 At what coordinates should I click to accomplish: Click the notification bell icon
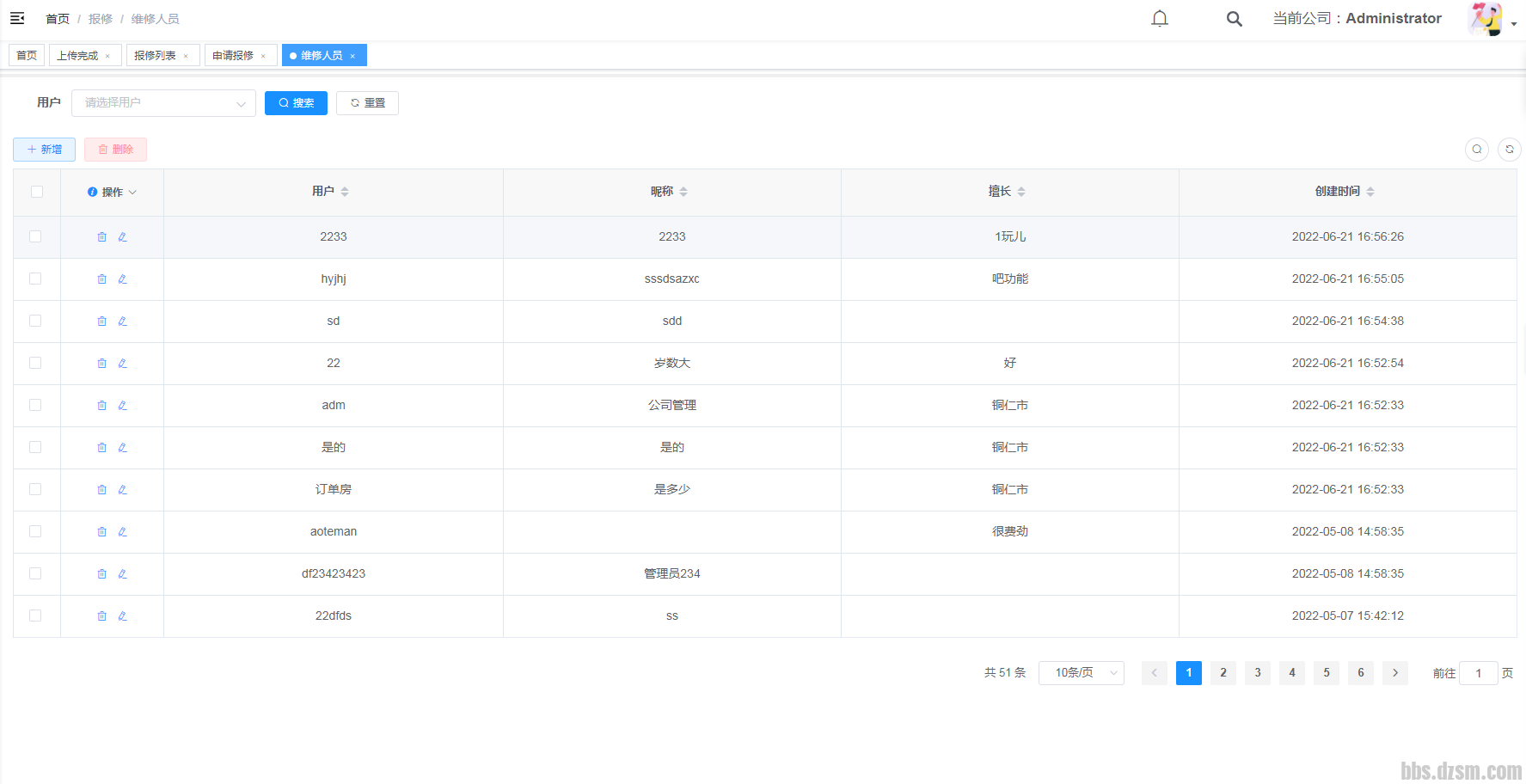point(1160,19)
